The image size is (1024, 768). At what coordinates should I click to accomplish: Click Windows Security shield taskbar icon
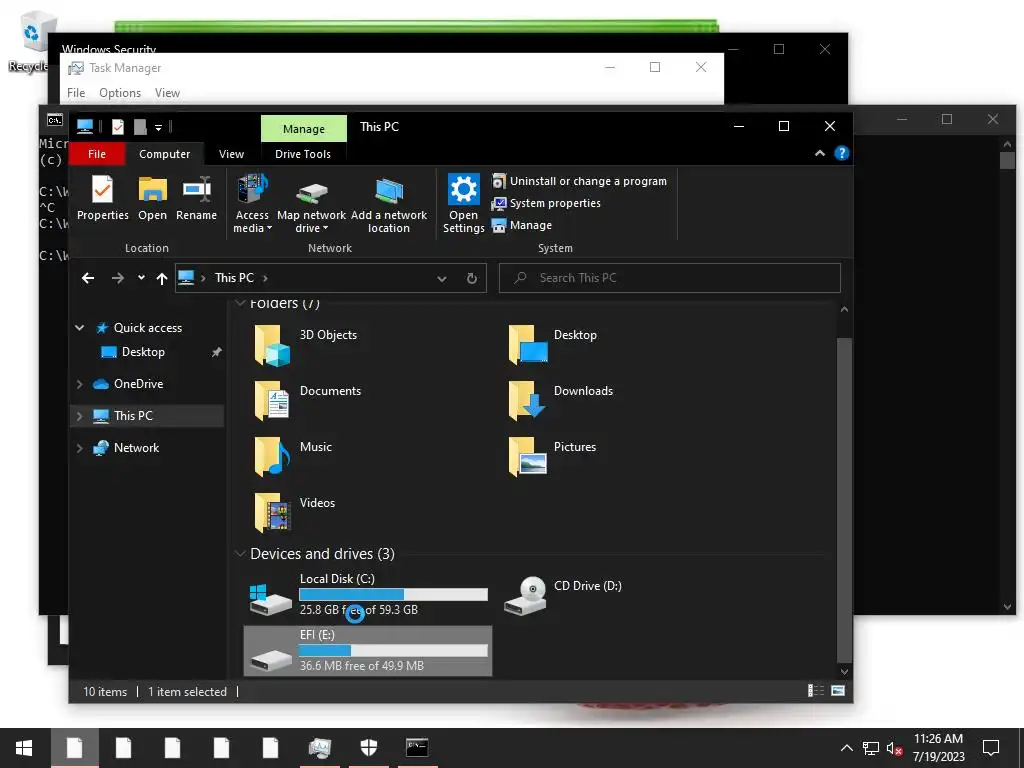tap(369, 748)
